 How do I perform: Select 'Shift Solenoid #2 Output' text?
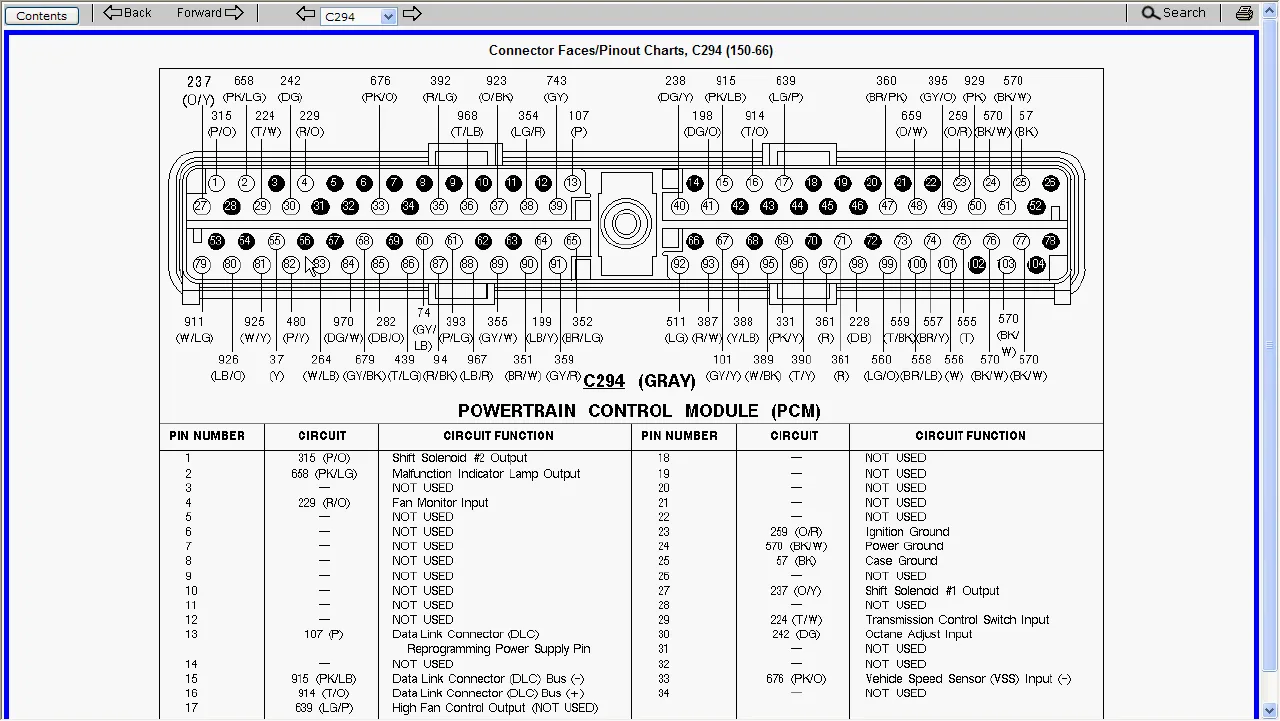[x=459, y=458]
